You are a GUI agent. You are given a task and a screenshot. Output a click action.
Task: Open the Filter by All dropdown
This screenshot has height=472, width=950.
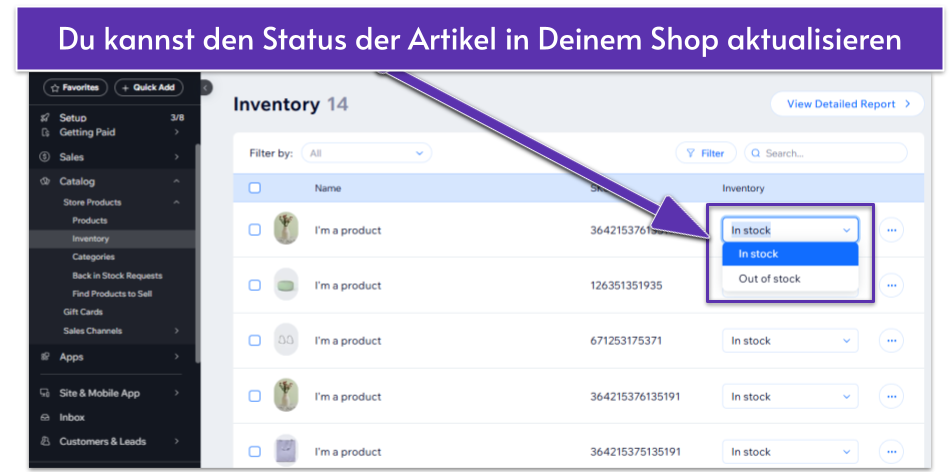pos(366,153)
